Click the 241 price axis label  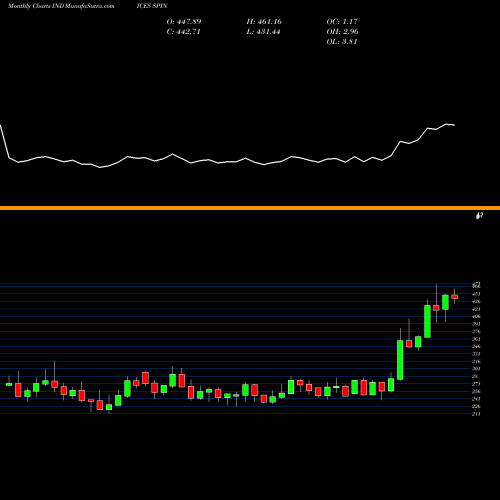pyautogui.click(x=477, y=399)
